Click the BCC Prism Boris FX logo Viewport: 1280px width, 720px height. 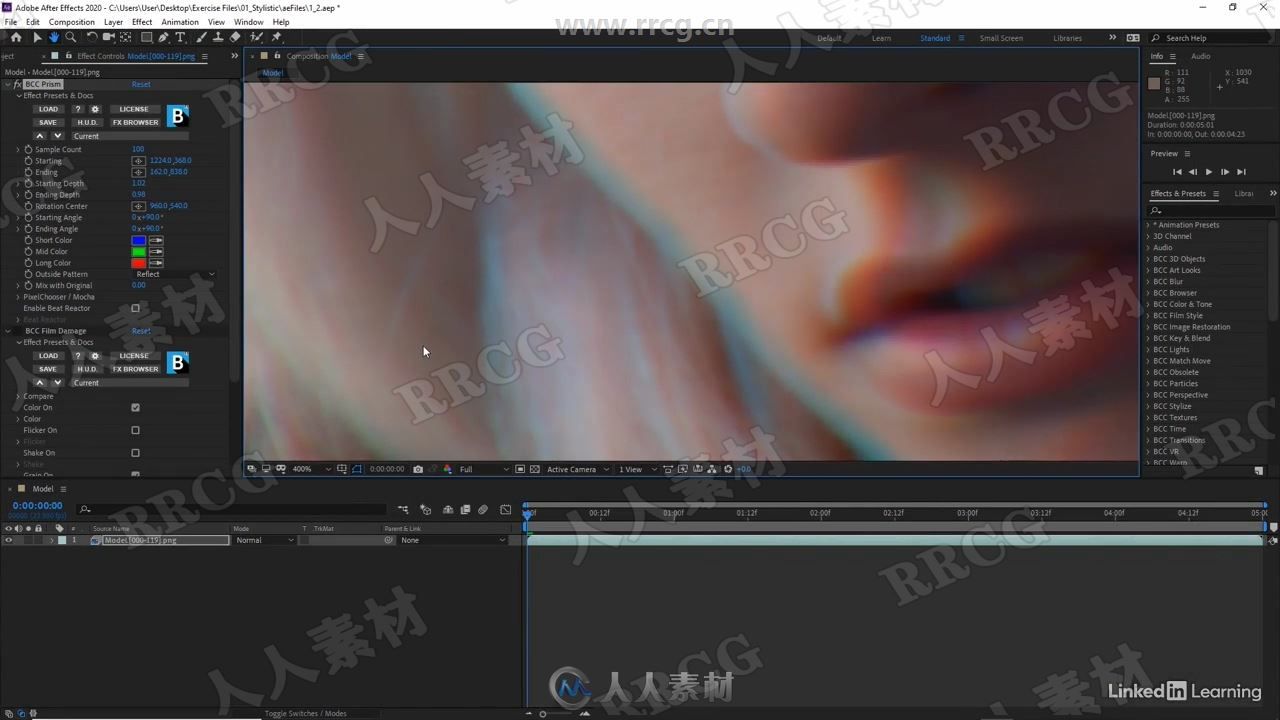(177, 116)
